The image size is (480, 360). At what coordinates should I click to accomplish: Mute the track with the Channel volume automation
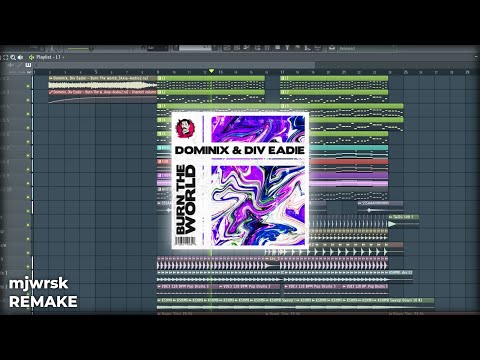[28, 100]
